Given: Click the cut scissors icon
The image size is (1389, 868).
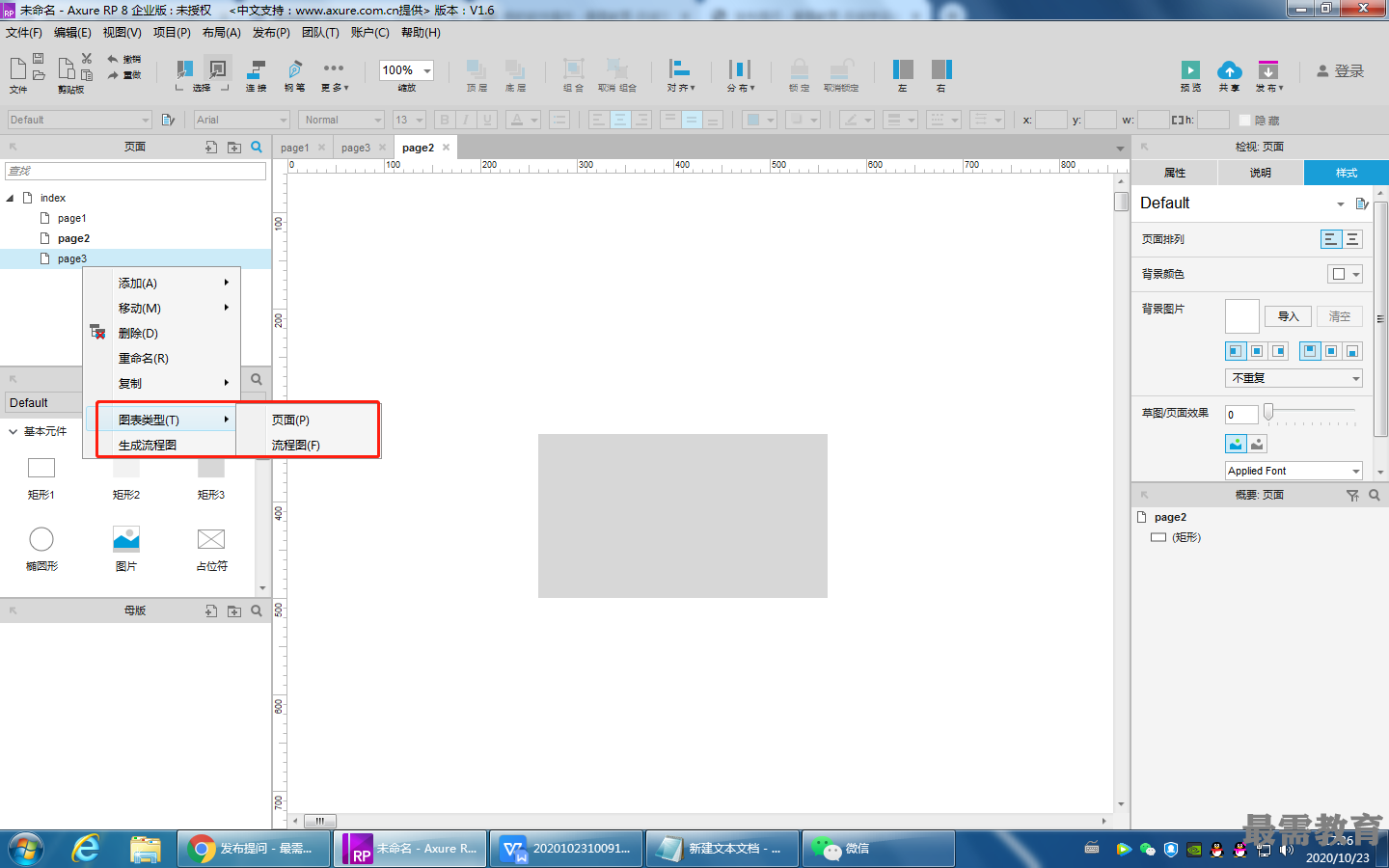Looking at the screenshot, I should [87, 59].
